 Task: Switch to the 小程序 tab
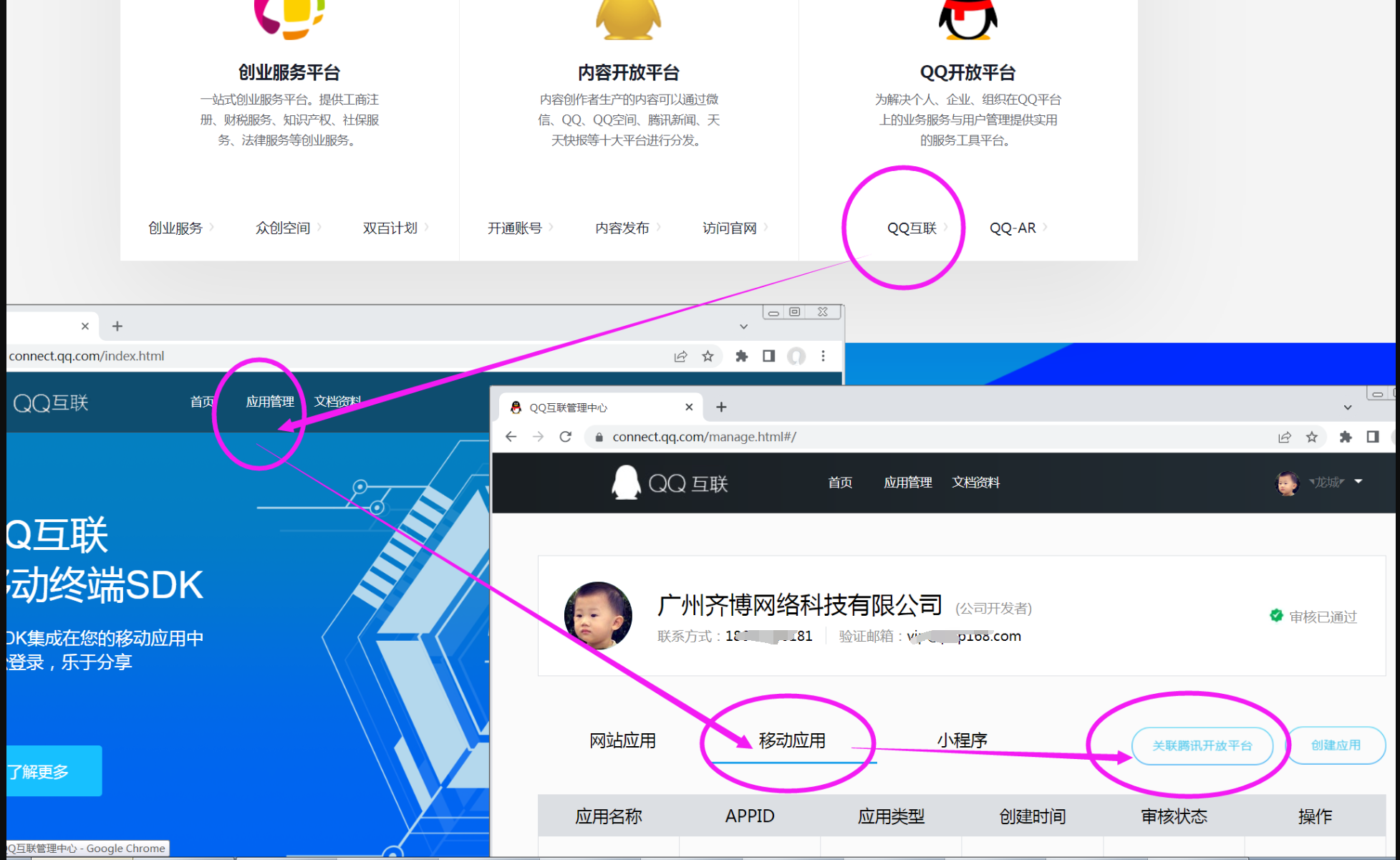(962, 740)
